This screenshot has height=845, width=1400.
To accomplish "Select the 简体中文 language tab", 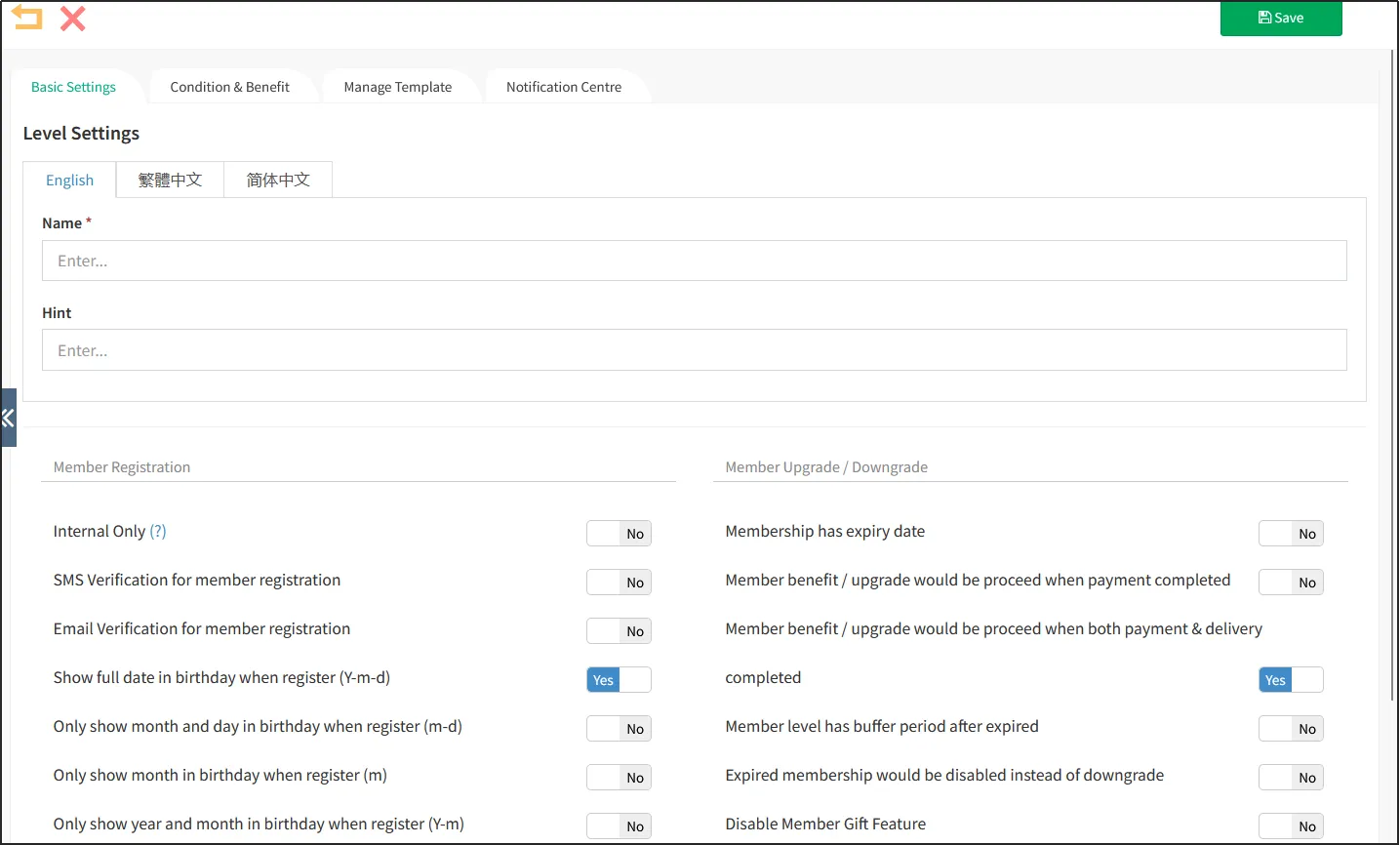I will tap(278, 181).
